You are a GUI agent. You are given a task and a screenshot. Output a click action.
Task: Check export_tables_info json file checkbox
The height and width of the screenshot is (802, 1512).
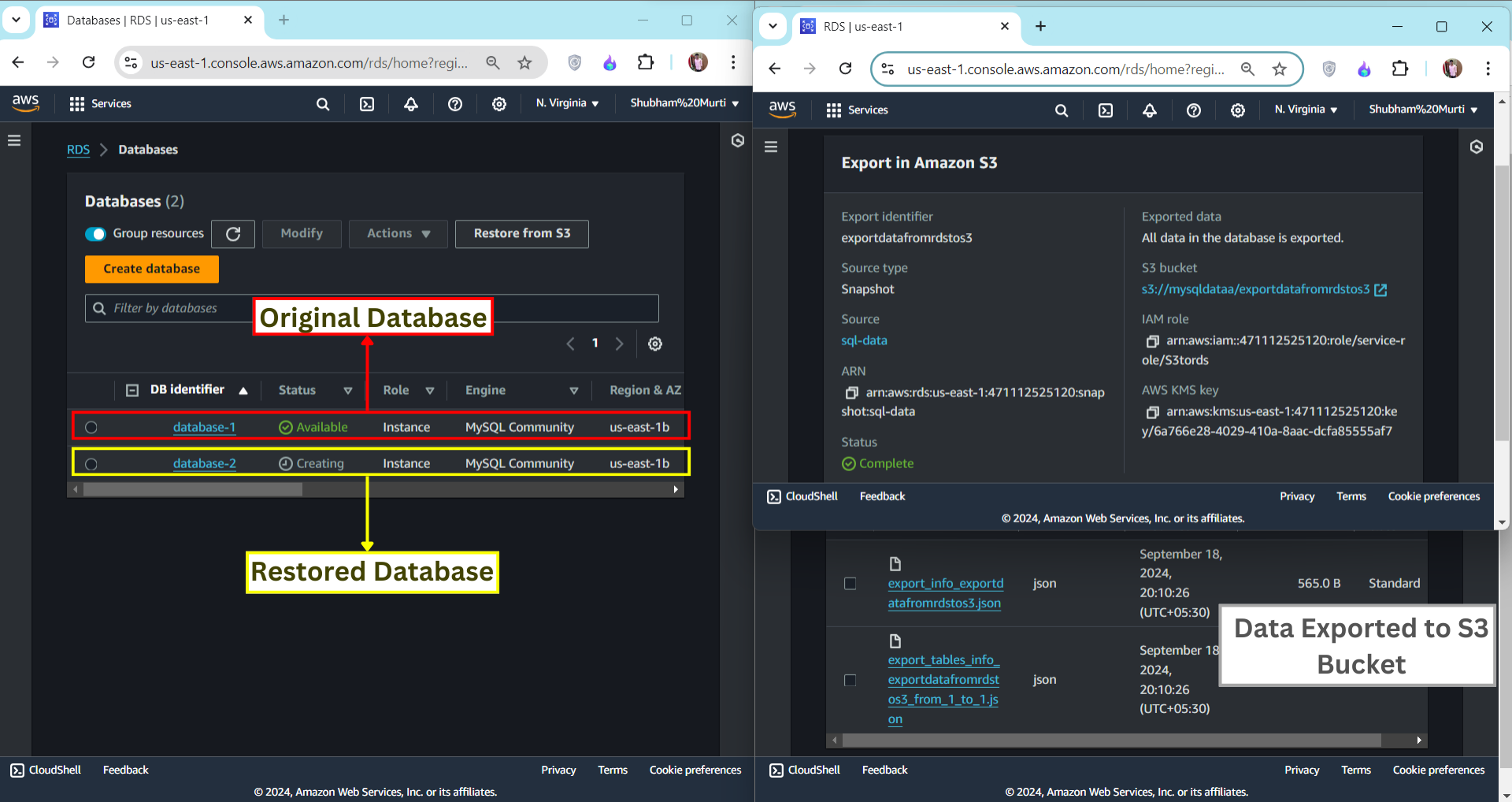click(x=850, y=680)
